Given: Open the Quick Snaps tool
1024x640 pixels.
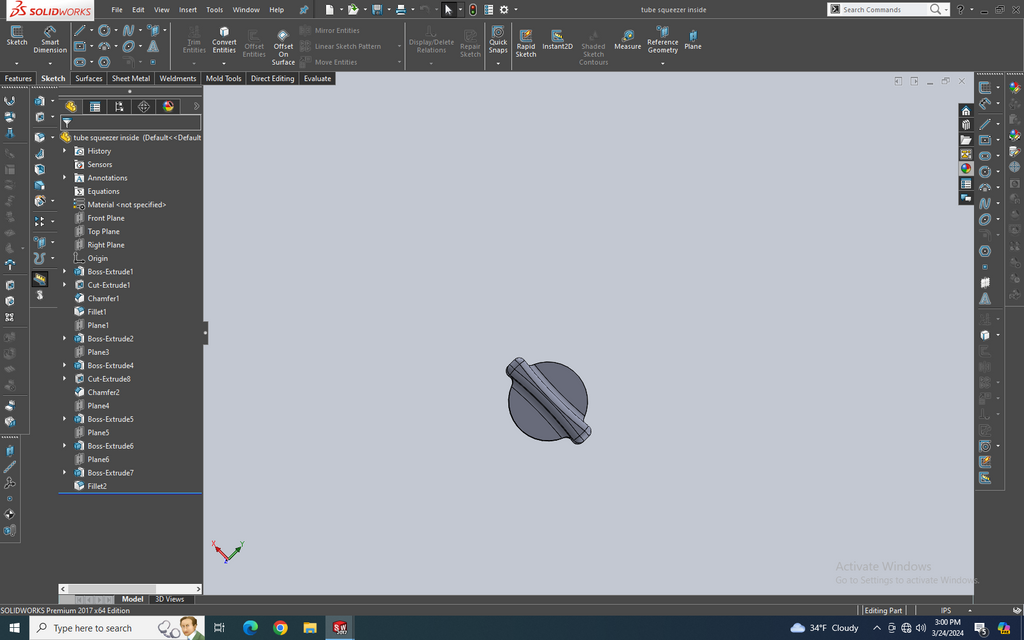Looking at the screenshot, I should 498,40.
